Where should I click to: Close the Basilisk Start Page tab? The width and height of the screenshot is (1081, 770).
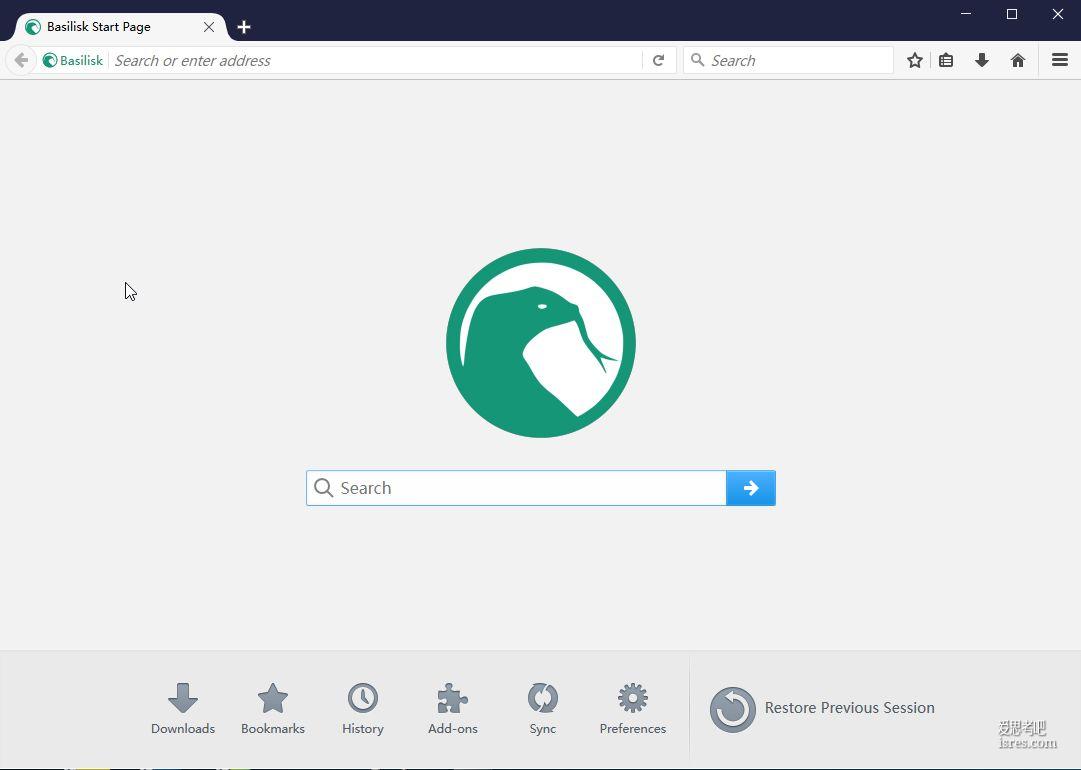tap(209, 27)
